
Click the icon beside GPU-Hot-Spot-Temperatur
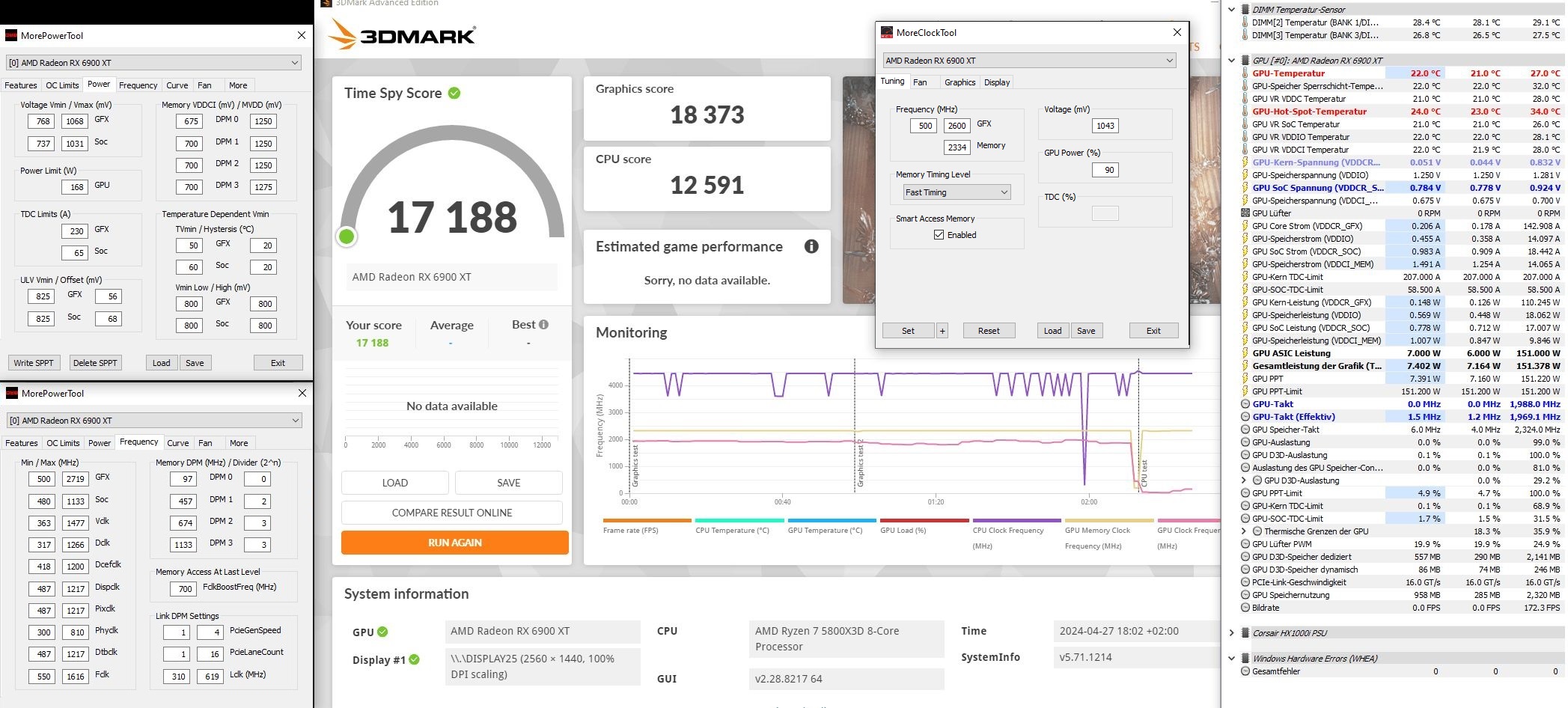pos(1245,112)
